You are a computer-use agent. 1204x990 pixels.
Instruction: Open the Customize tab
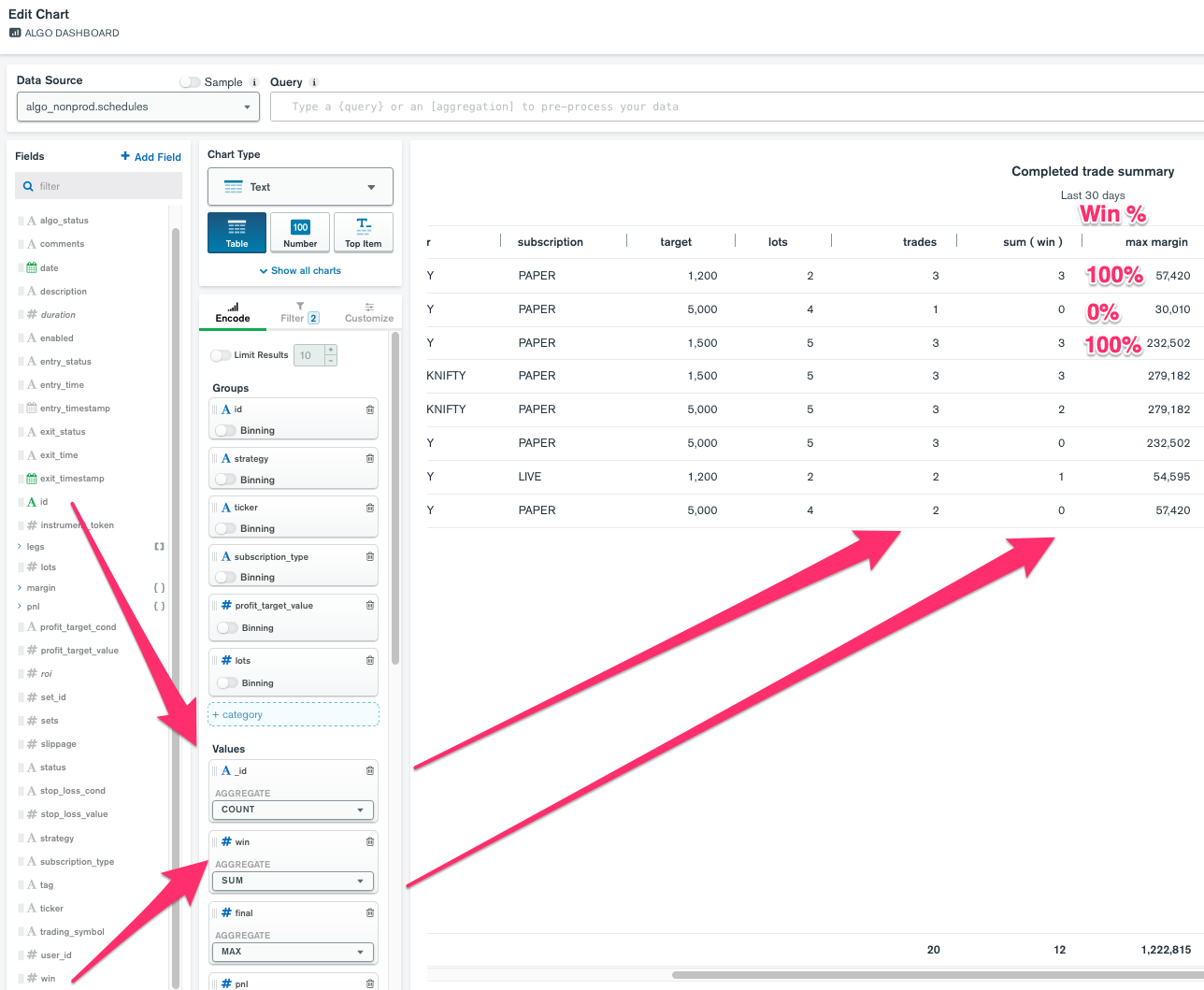369,312
